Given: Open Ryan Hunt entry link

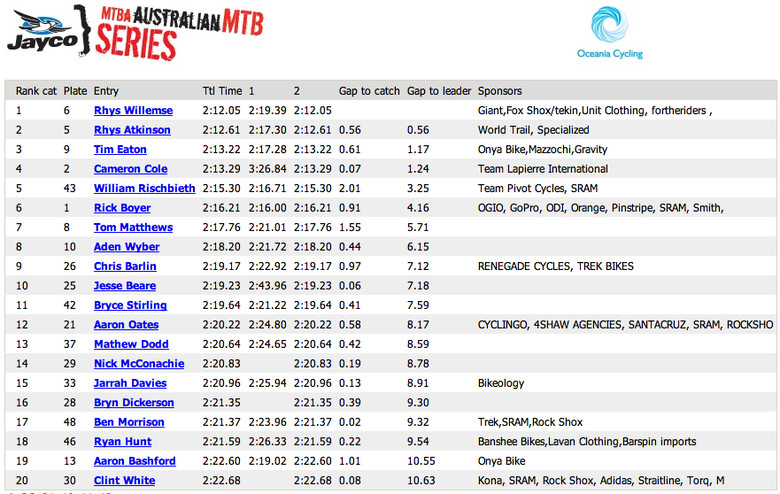Looking at the screenshot, I should pos(123,441).
